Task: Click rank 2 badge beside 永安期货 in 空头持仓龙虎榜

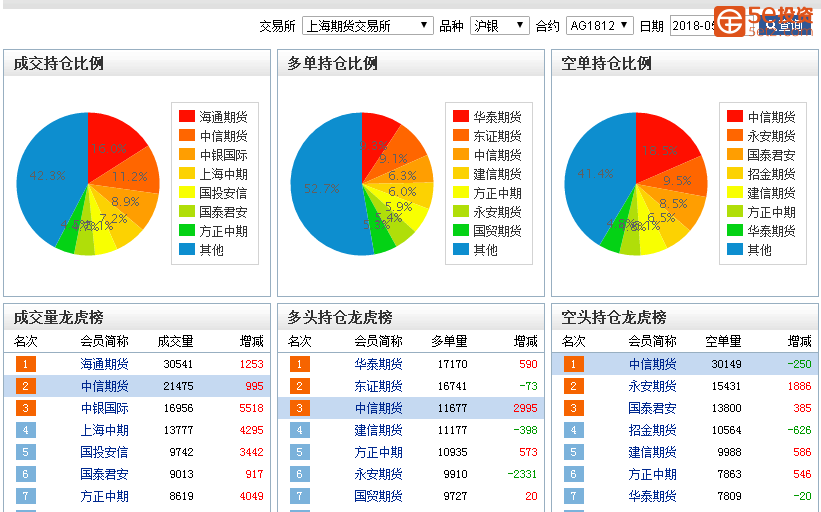Action: (573, 386)
